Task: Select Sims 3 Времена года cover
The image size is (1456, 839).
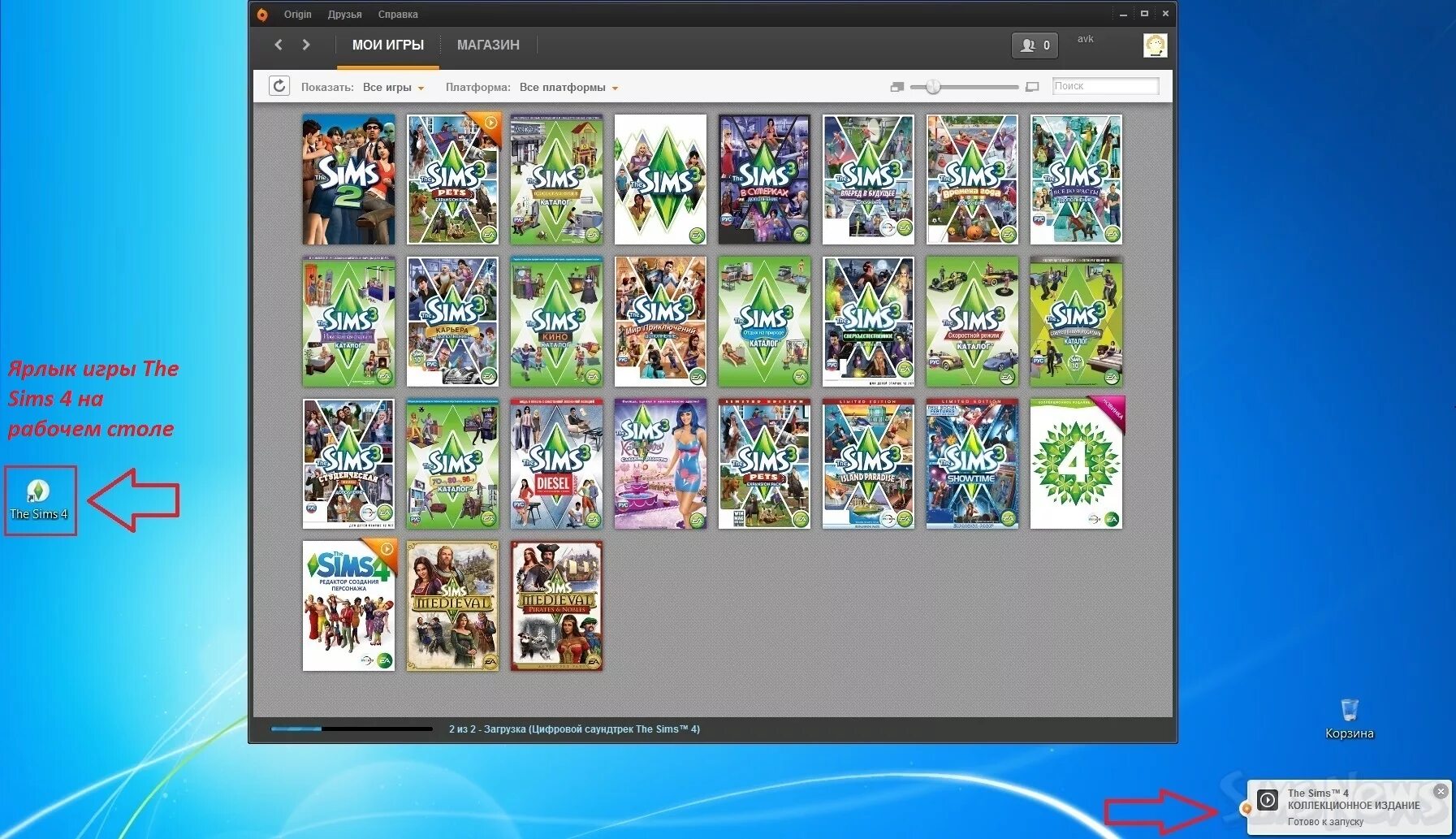Action: (972, 179)
